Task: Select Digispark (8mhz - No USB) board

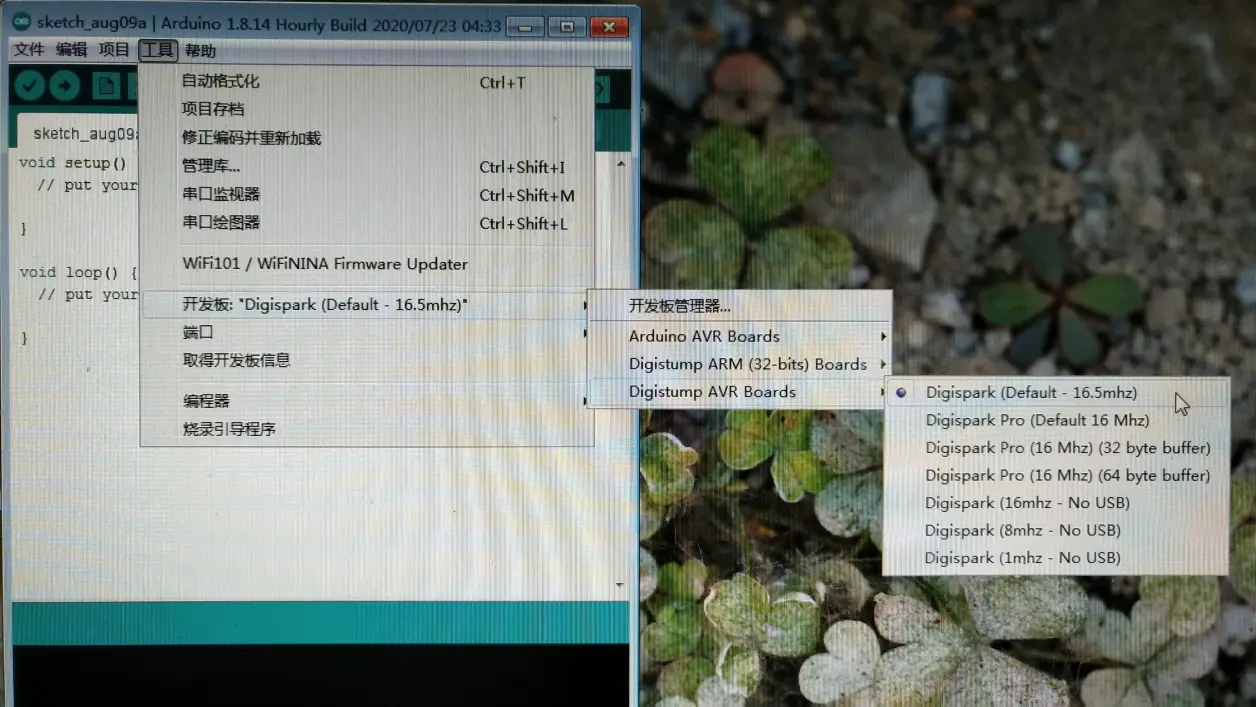Action: pos(1056,530)
